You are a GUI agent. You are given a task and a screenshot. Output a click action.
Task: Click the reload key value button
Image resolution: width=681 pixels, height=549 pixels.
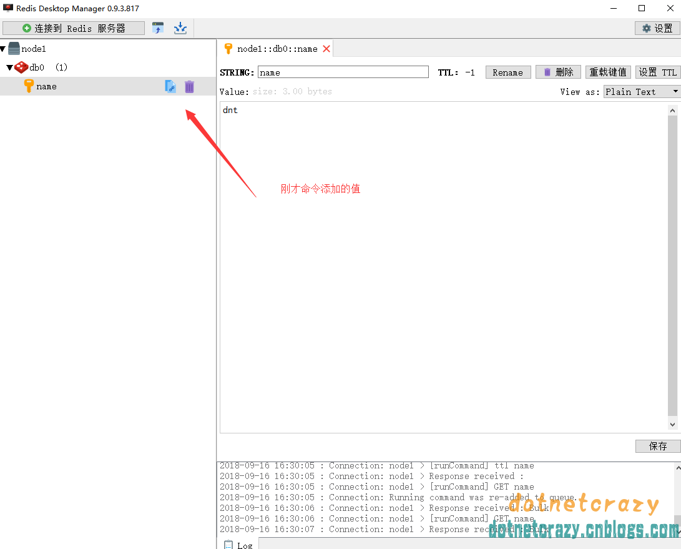[x=608, y=72]
